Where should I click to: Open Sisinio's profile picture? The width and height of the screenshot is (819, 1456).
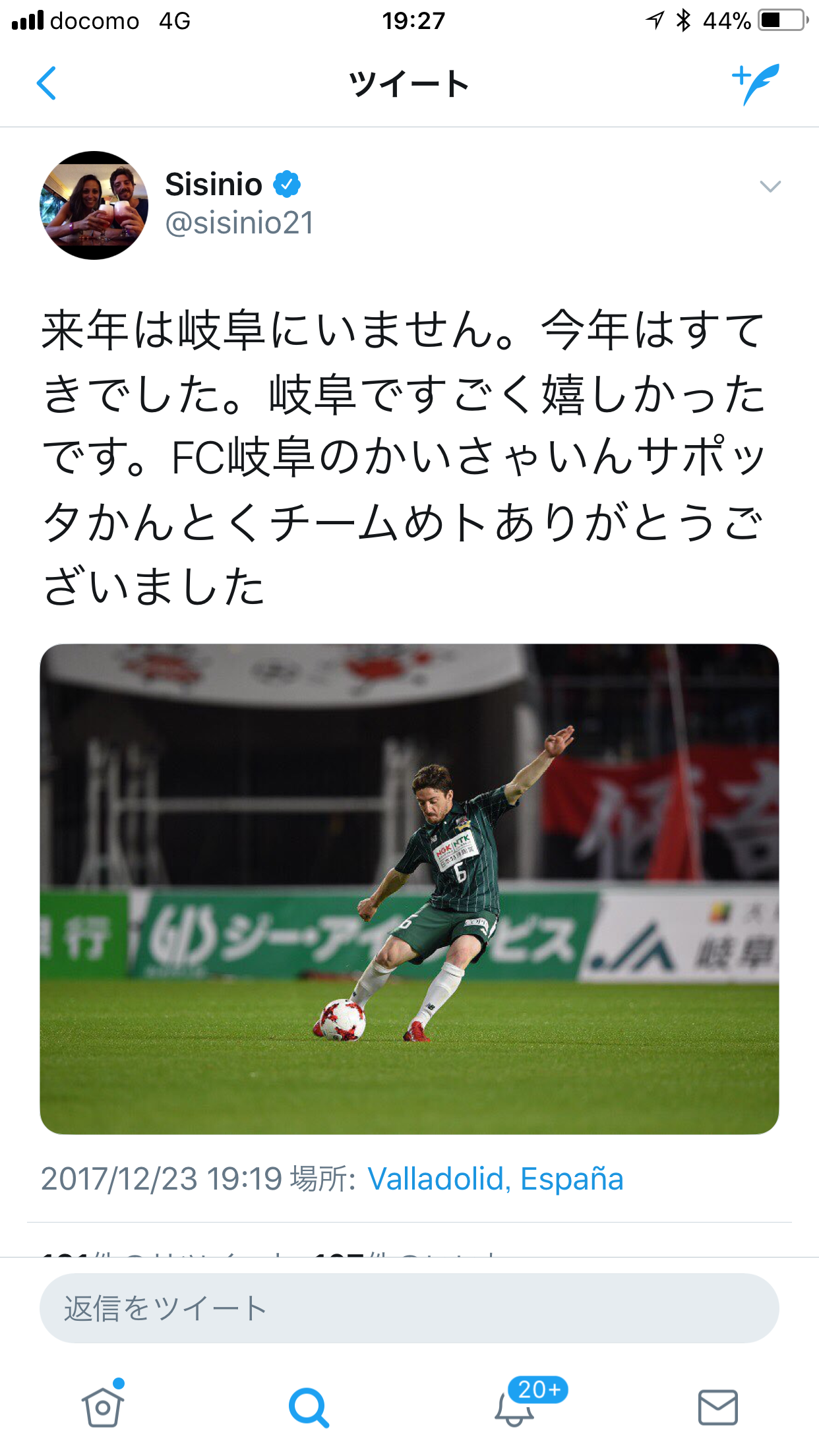point(94,205)
